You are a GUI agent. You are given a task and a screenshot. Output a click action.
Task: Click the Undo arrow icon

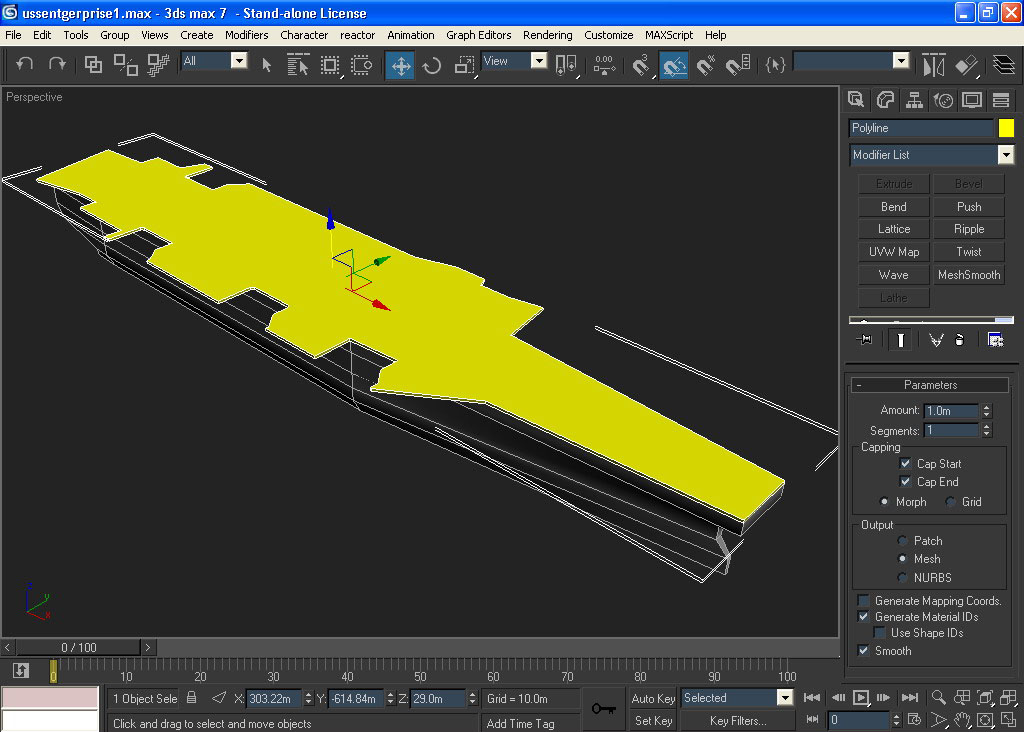pyautogui.click(x=24, y=64)
